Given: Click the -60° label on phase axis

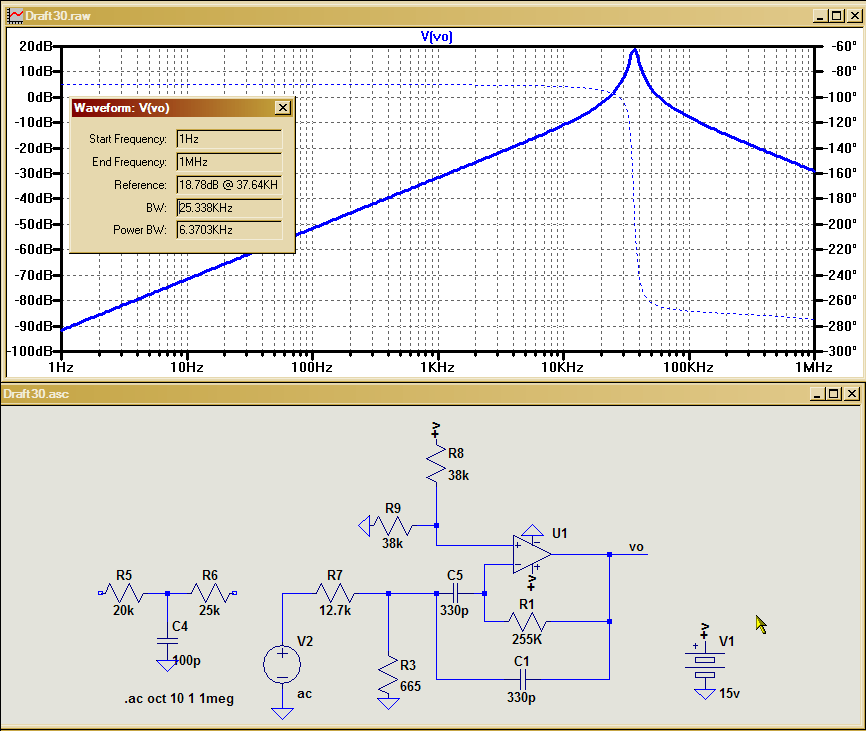Looking at the screenshot, I should pos(844,46).
